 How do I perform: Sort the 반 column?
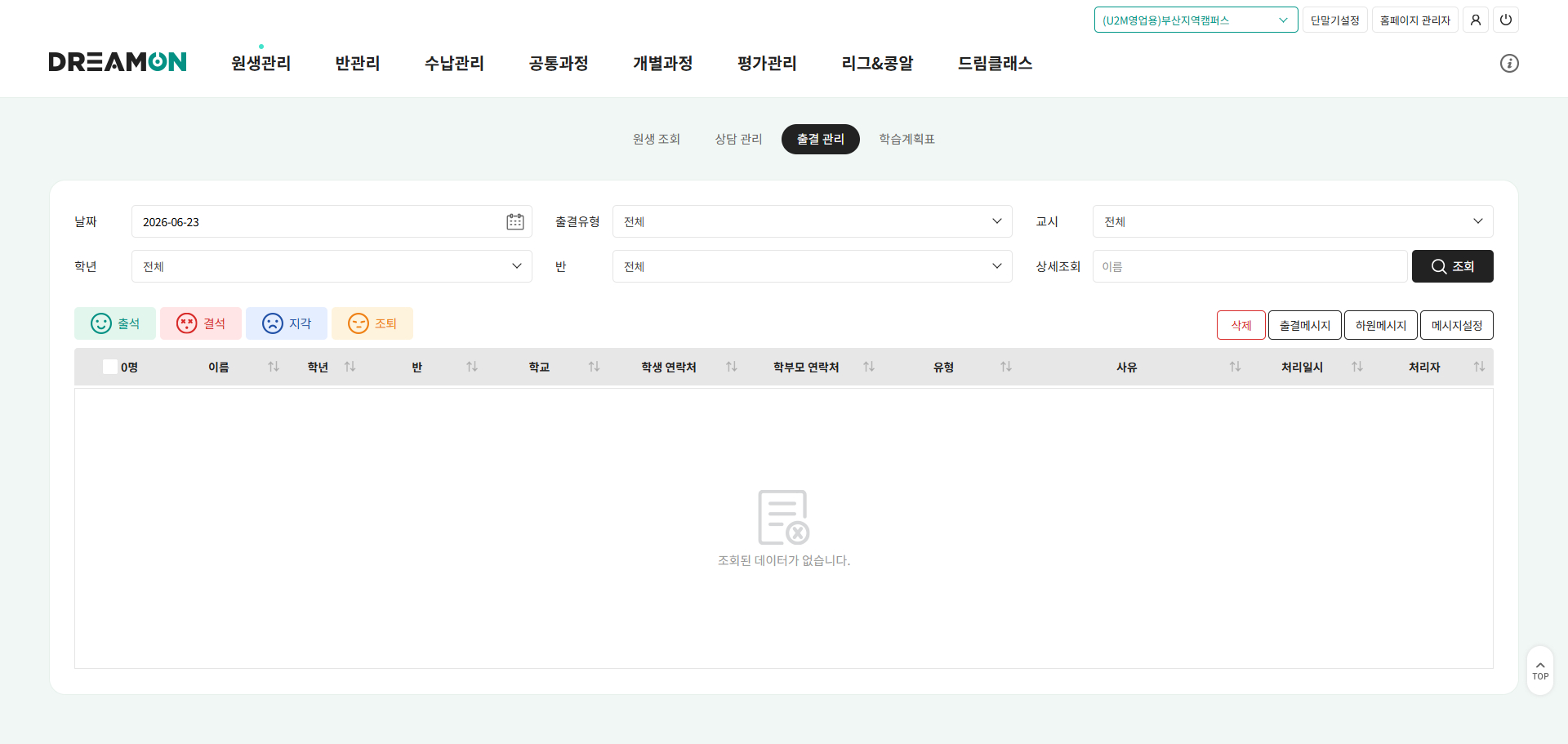[472, 367]
